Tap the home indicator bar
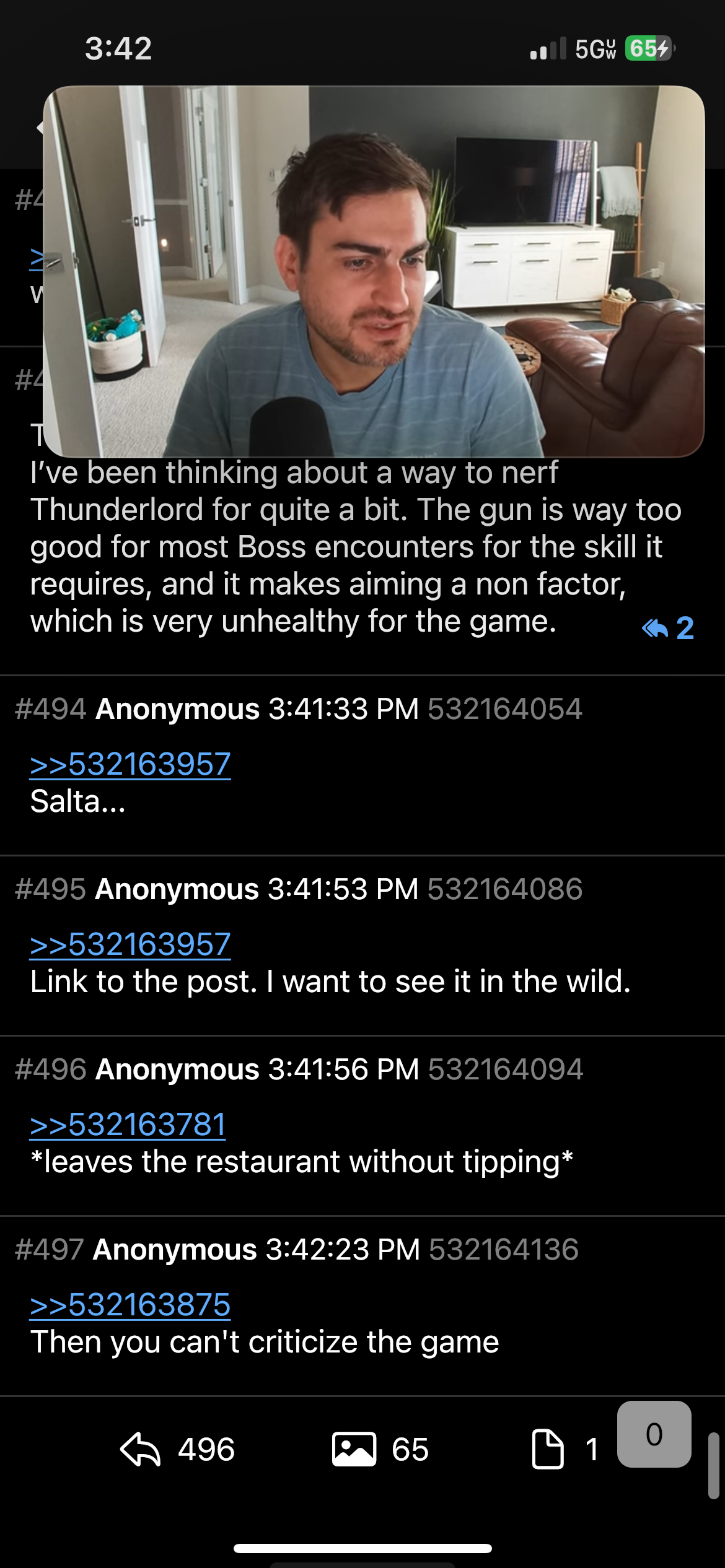The height and width of the screenshot is (1568, 725). click(x=362, y=1549)
